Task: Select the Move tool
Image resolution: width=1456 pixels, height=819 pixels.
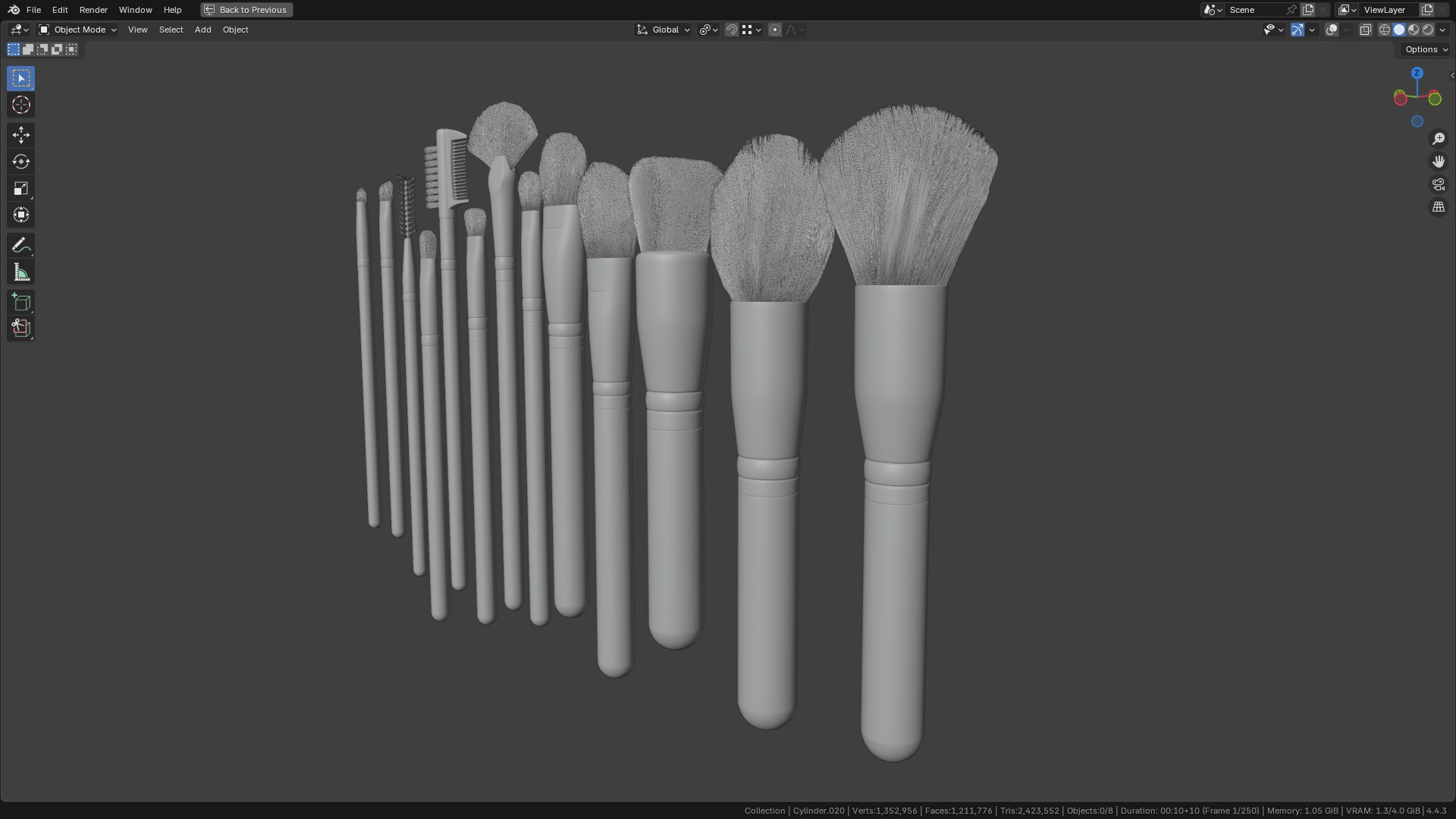Action: click(x=21, y=135)
